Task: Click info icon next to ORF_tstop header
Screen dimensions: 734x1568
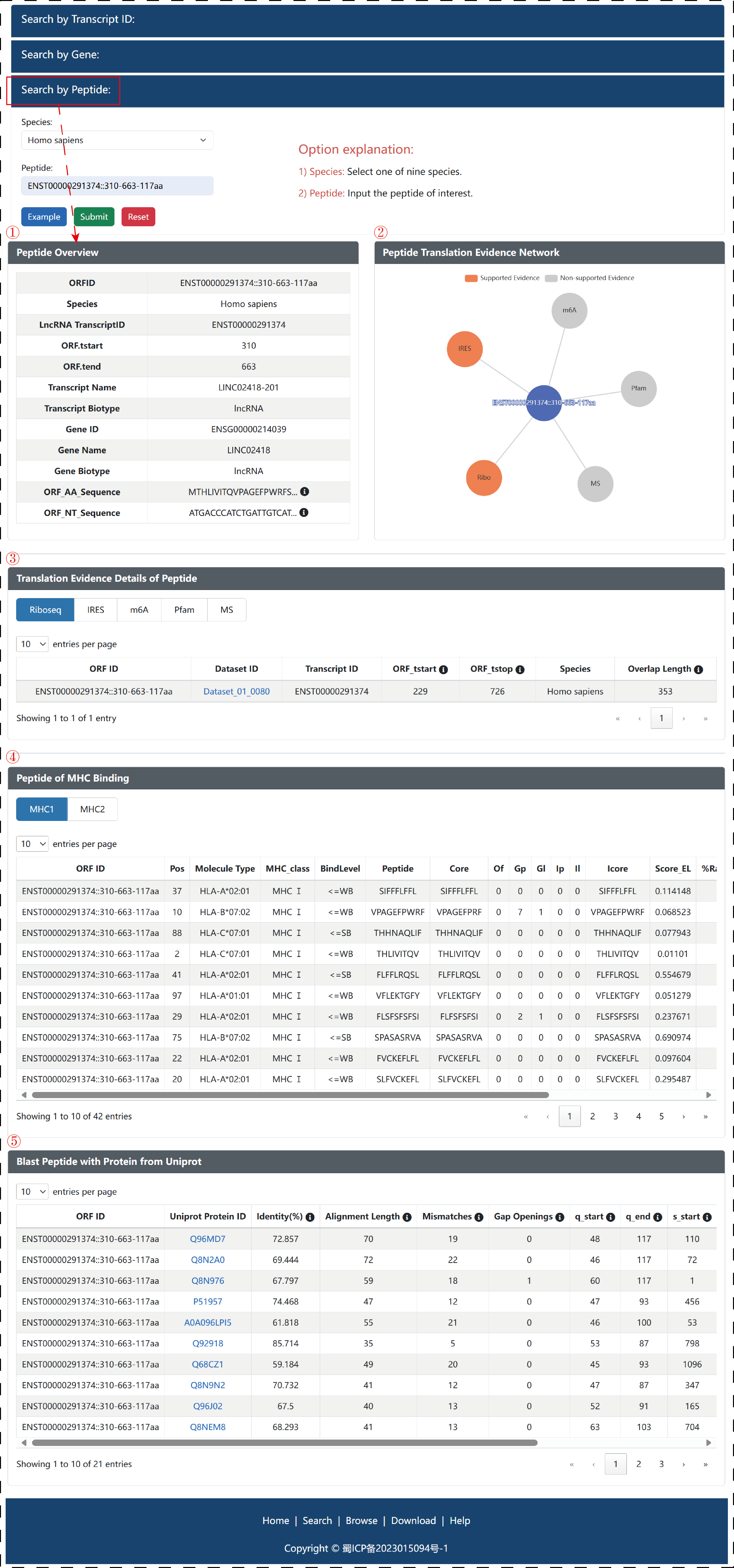Action: [x=520, y=670]
